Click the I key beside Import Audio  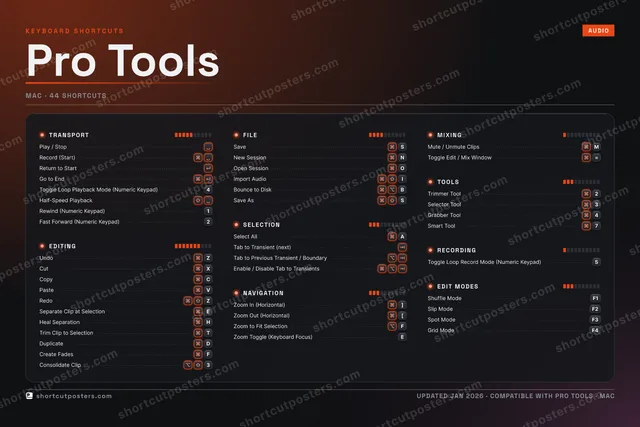click(402, 179)
